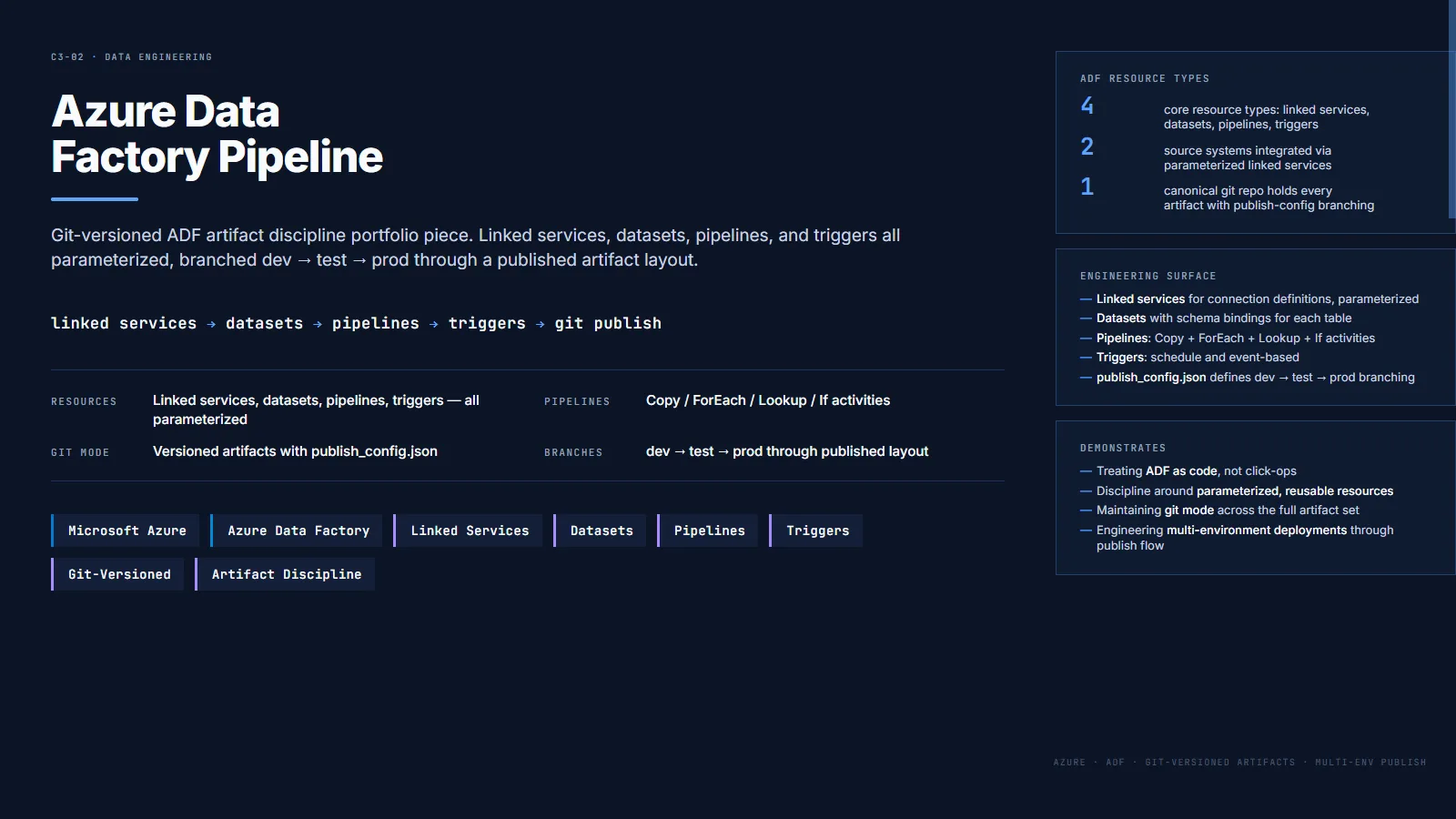1456x819 pixels.
Task: Click 'git publish' in the flow line
Action: tap(608, 323)
